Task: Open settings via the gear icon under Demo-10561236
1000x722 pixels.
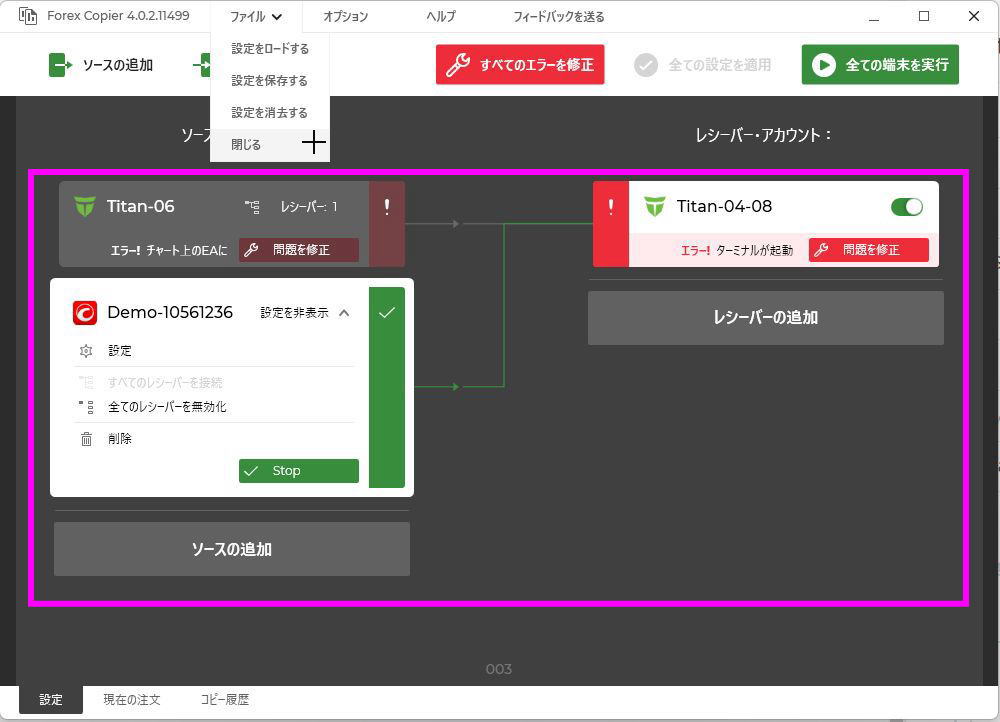Action: pos(87,350)
